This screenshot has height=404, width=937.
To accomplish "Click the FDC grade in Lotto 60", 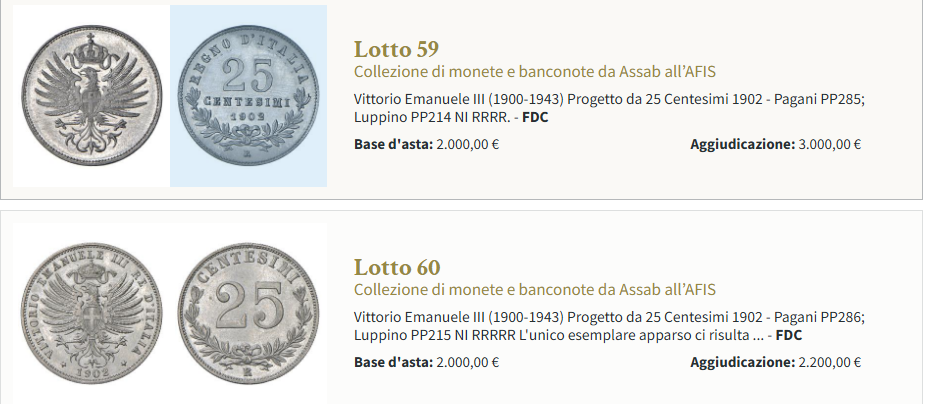I will [789, 336].
